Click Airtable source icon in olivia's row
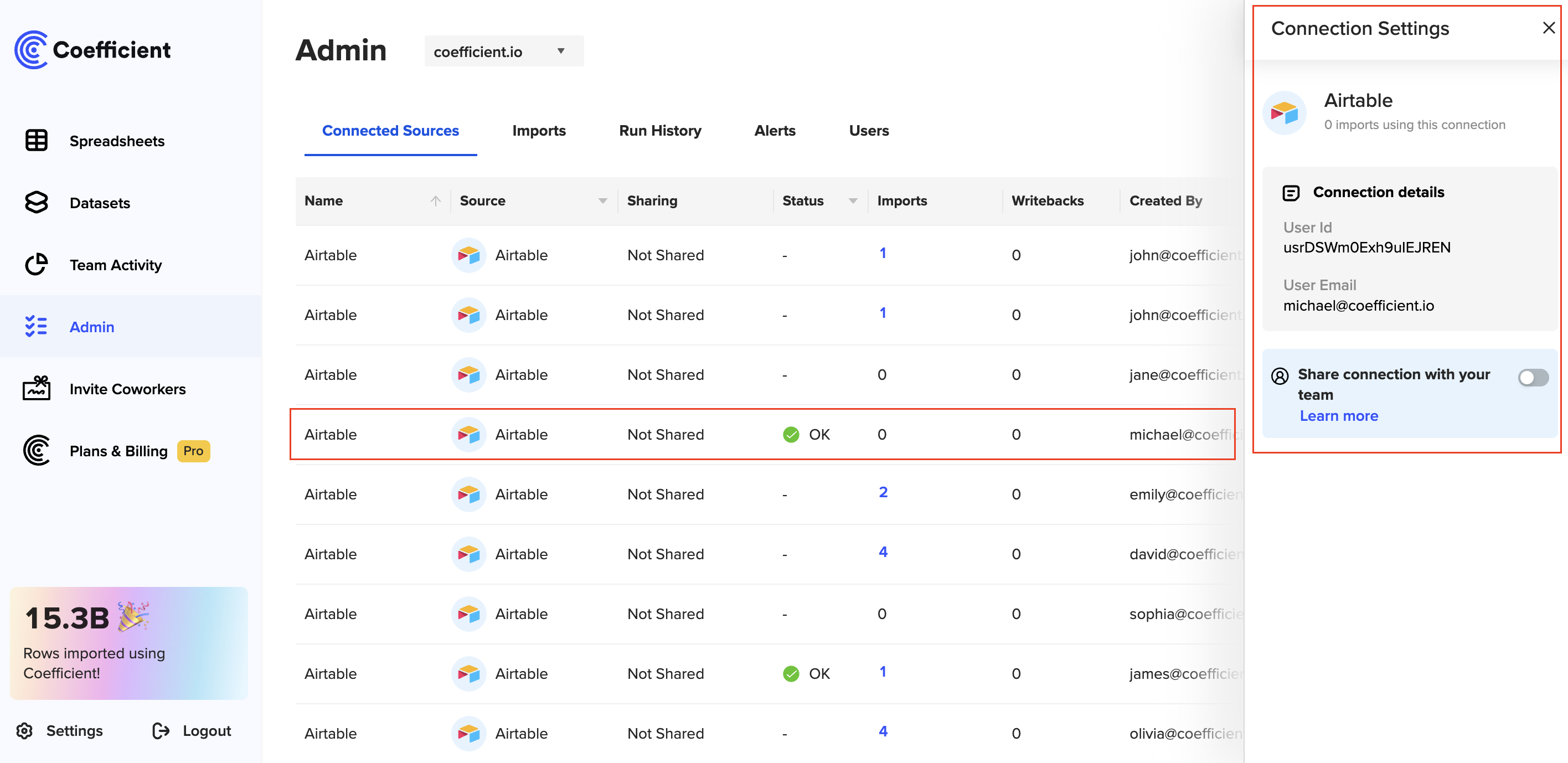Viewport: 1568px width, 763px height. click(x=469, y=733)
